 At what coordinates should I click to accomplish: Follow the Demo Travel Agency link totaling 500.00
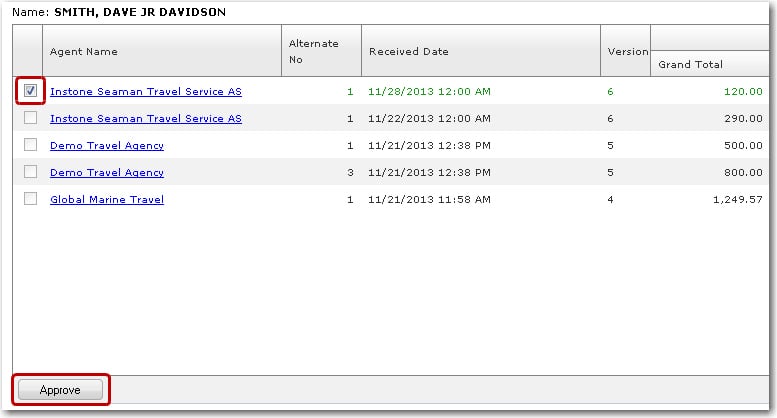(x=107, y=146)
